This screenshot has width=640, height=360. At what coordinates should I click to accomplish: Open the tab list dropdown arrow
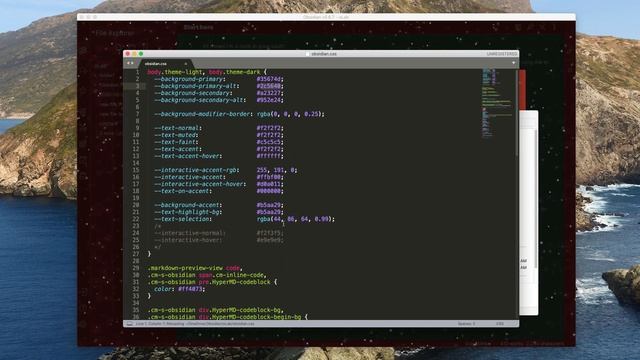[x=513, y=63]
